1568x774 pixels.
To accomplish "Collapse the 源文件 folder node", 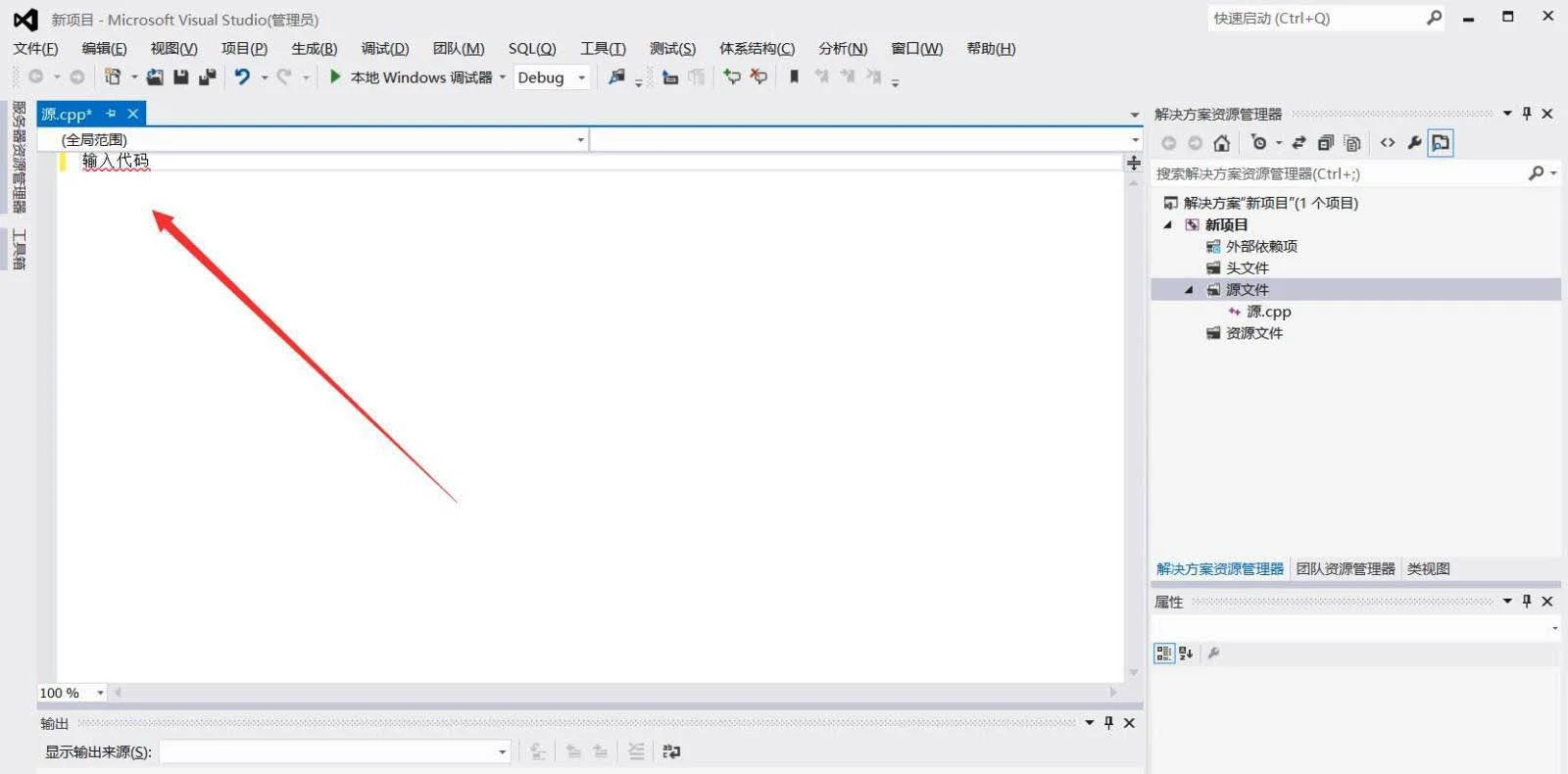I will tap(1189, 290).
